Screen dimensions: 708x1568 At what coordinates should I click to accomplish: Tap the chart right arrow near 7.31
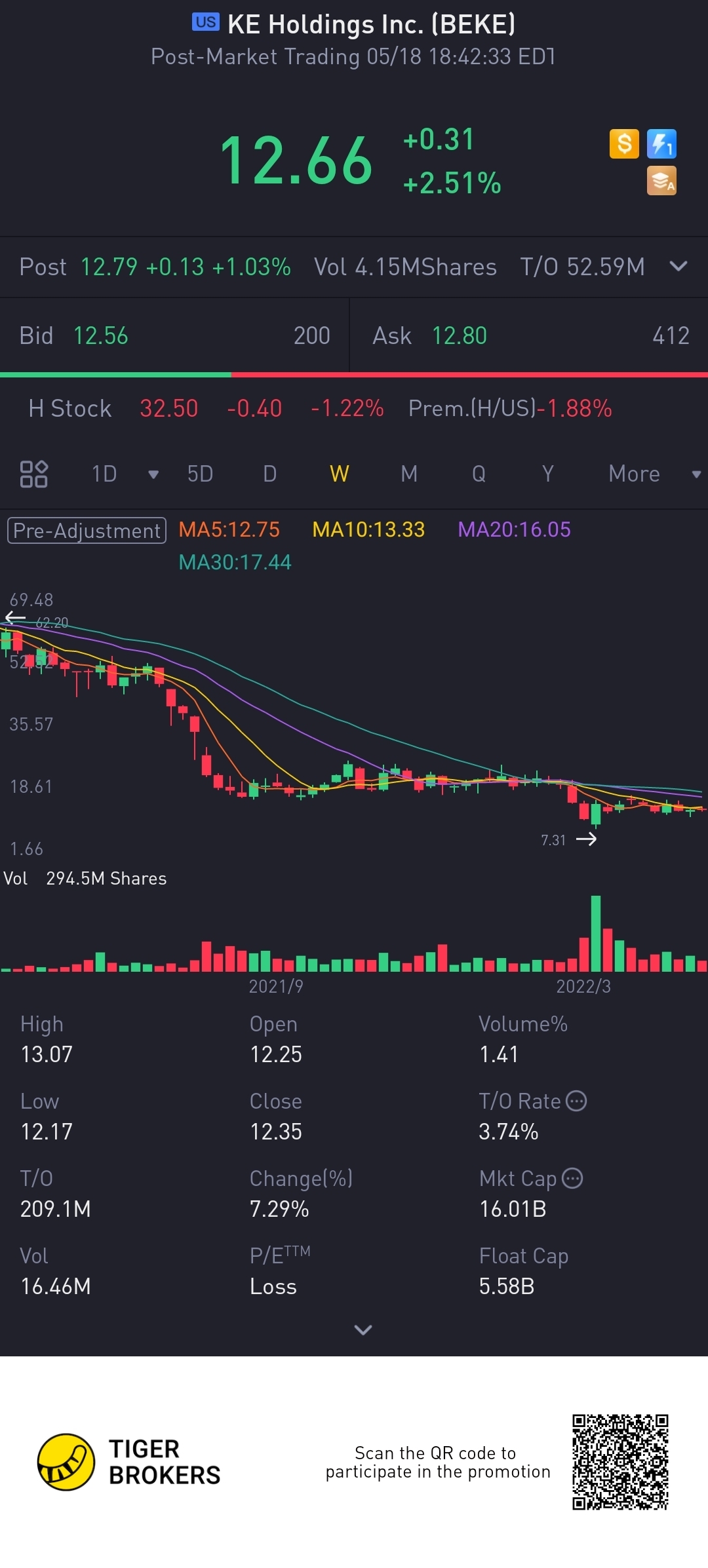[586, 839]
